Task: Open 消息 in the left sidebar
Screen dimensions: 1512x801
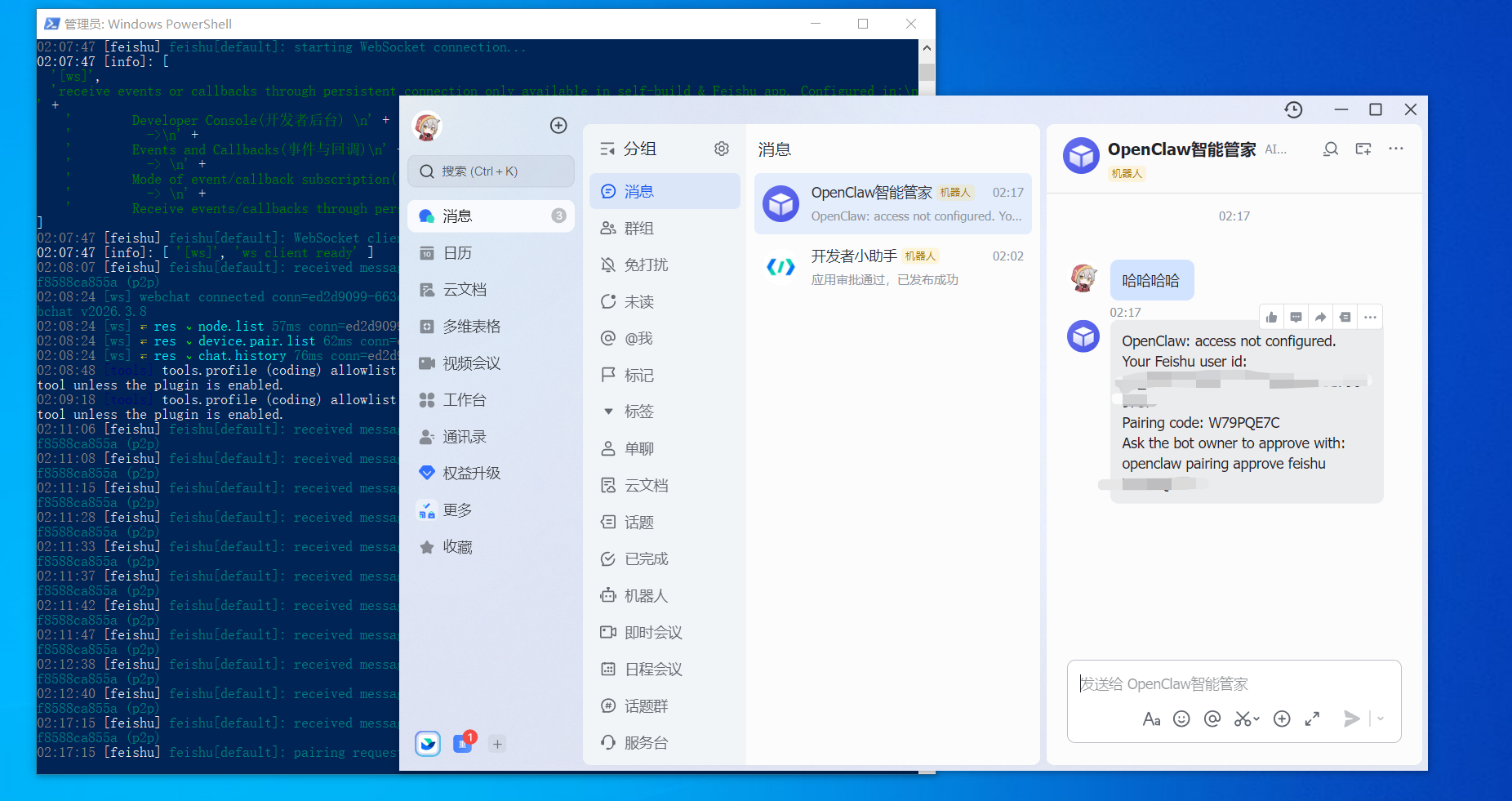Action: (x=491, y=216)
